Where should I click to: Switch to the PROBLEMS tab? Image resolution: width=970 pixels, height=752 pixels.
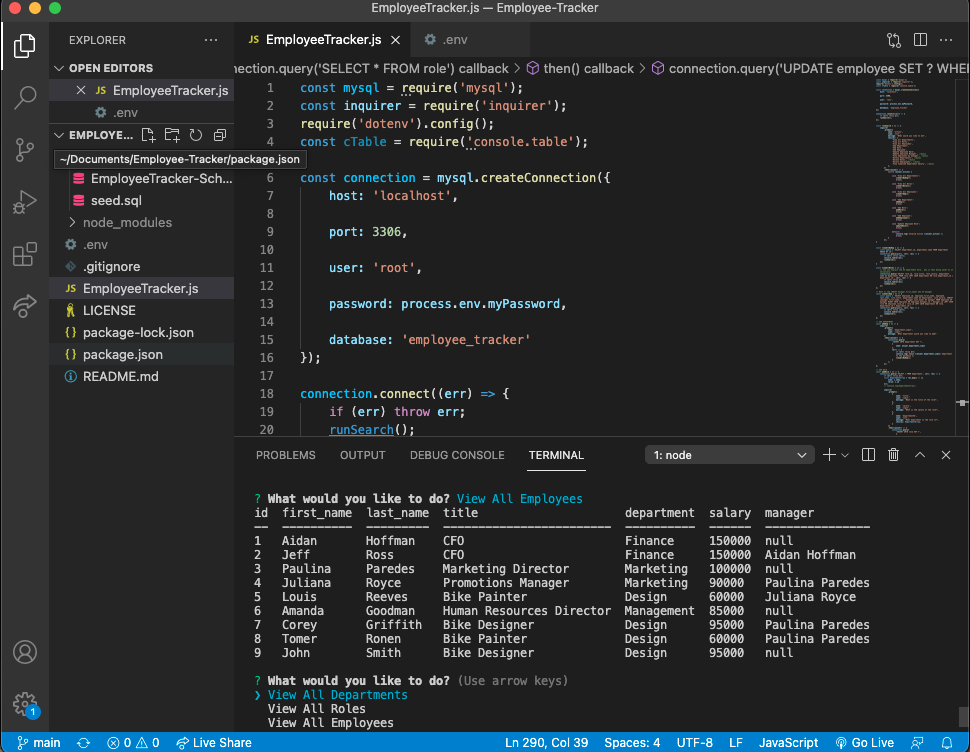(x=285, y=454)
